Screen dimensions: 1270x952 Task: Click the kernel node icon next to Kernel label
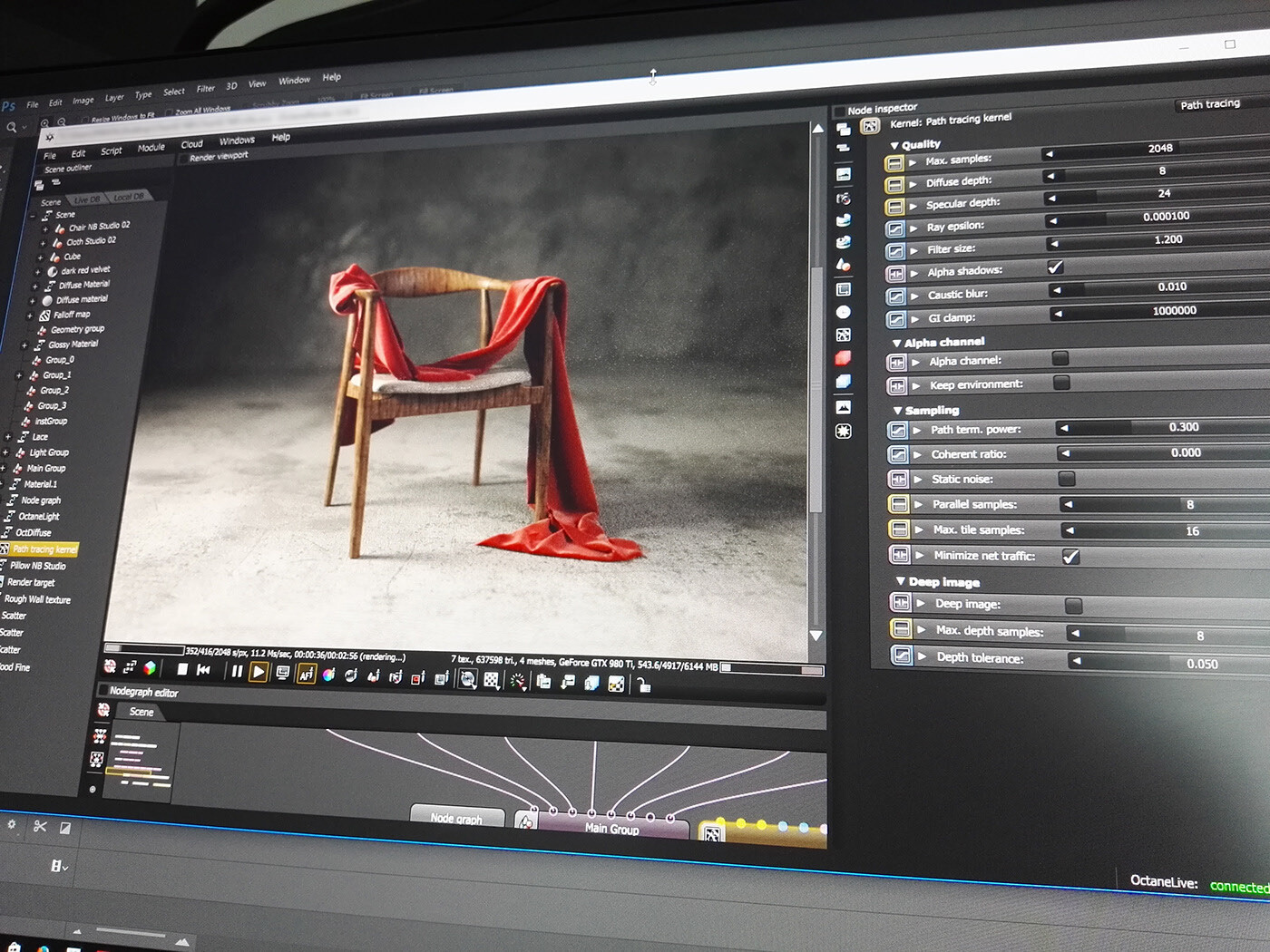(870, 126)
